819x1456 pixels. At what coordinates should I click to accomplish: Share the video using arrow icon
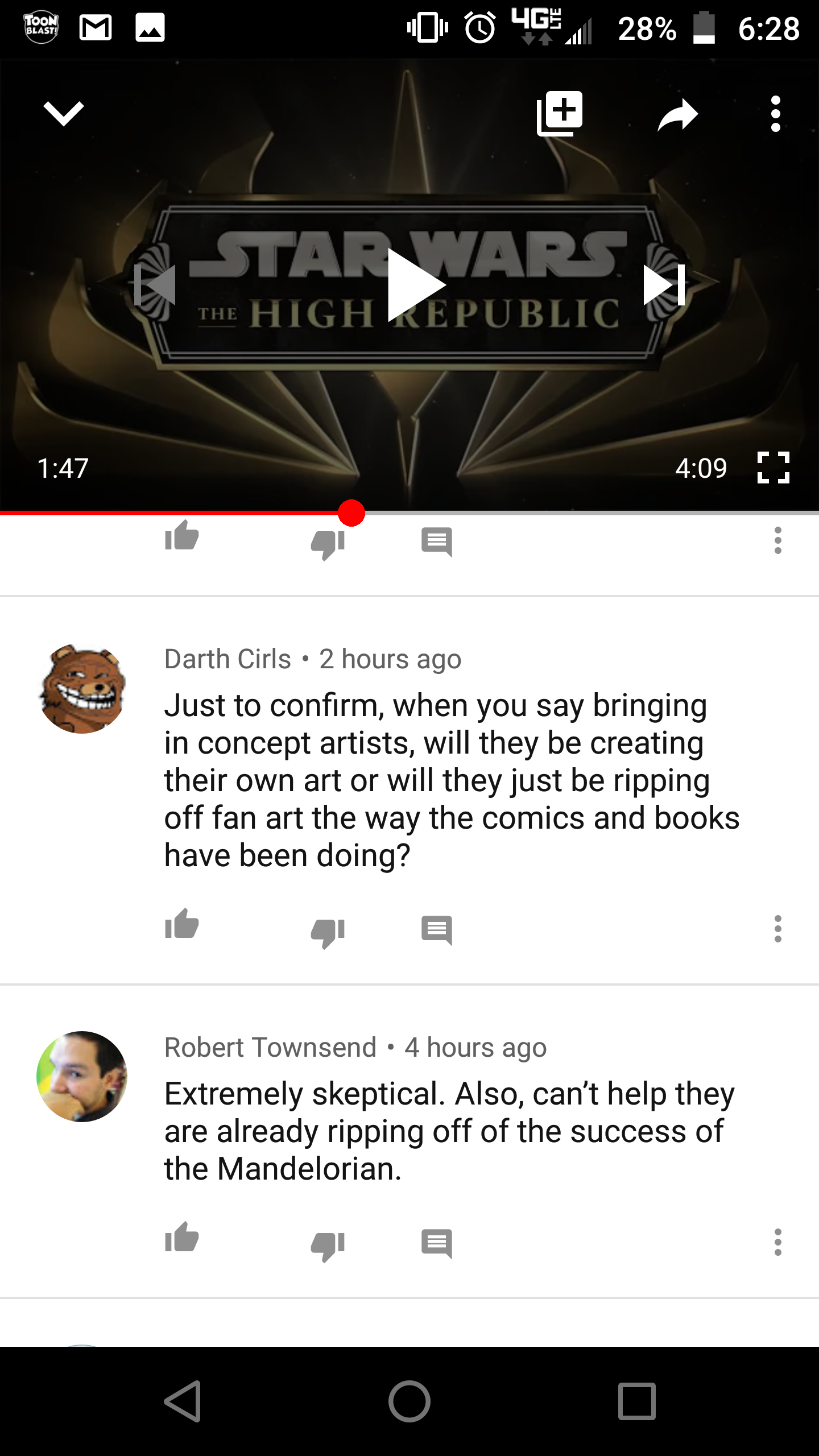pos(677,114)
